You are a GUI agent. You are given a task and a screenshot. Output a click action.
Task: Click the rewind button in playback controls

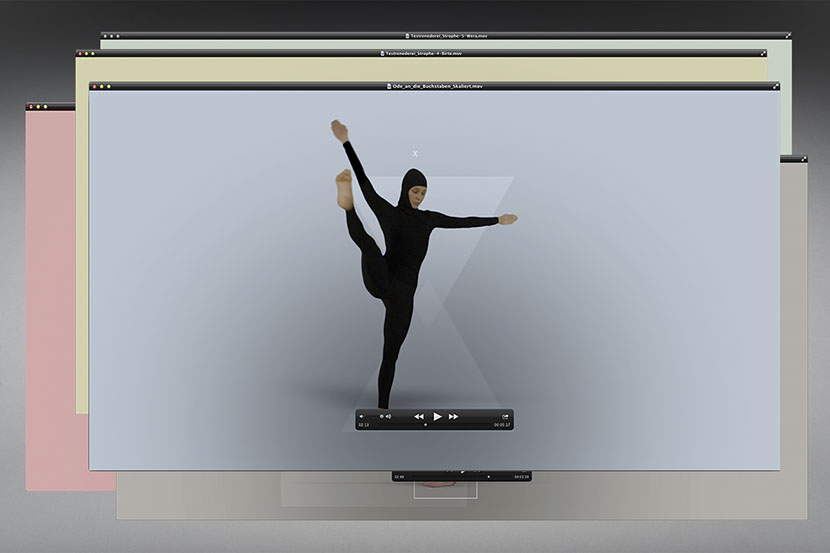(x=419, y=416)
